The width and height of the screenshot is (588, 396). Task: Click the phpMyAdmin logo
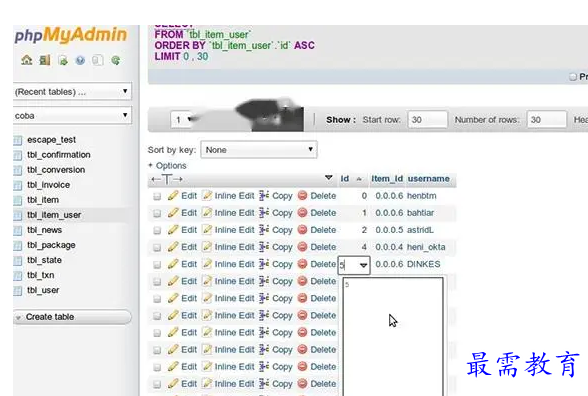point(71,34)
